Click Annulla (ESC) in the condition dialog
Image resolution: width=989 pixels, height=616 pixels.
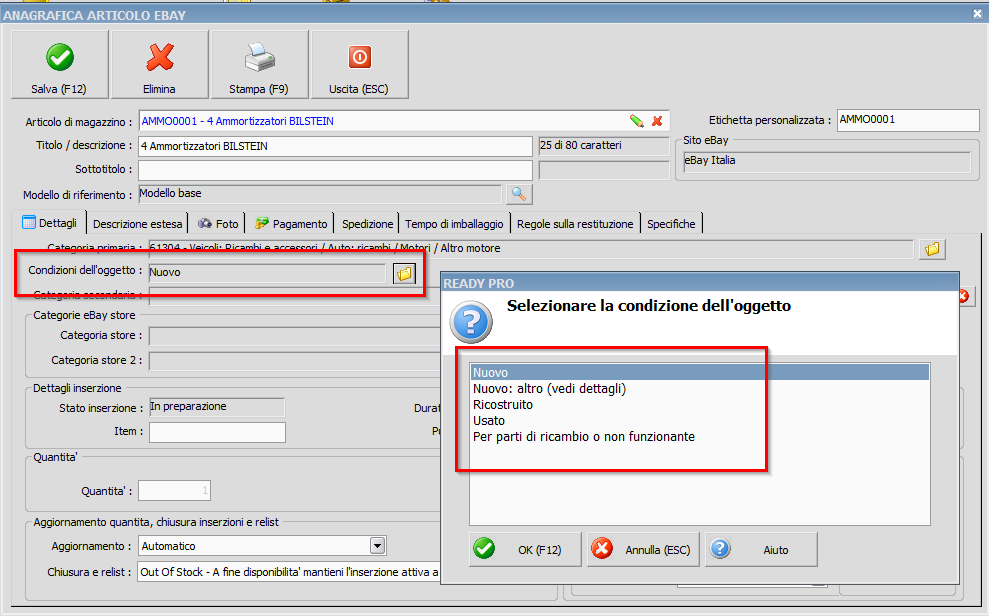click(x=643, y=550)
